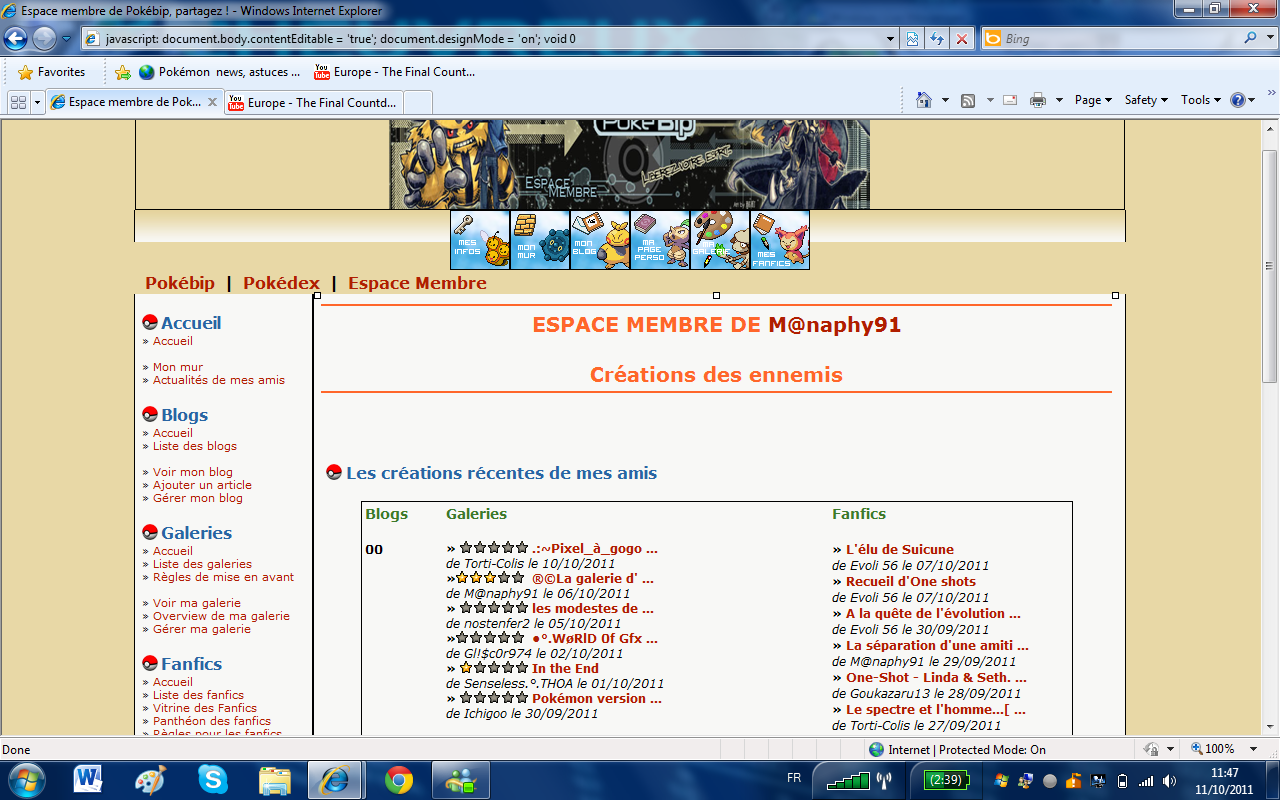The image size is (1280, 800).
Task: Expand recent pages dropdown next to Forward
Action: pos(66,39)
